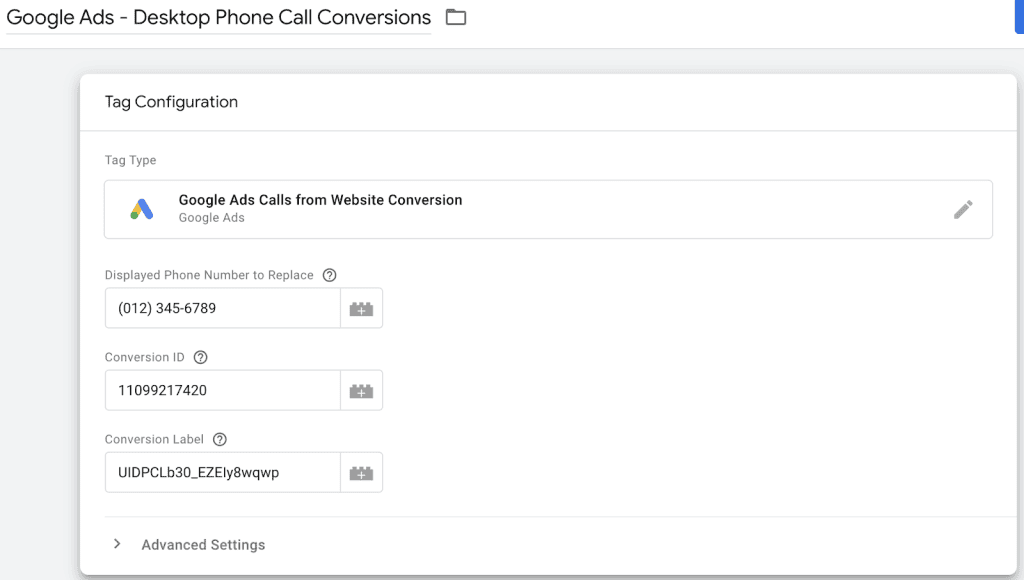Image resolution: width=1024 pixels, height=580 pixels.
Task: Open variable picker for Conversion ID
Action: tap(363, 390)
